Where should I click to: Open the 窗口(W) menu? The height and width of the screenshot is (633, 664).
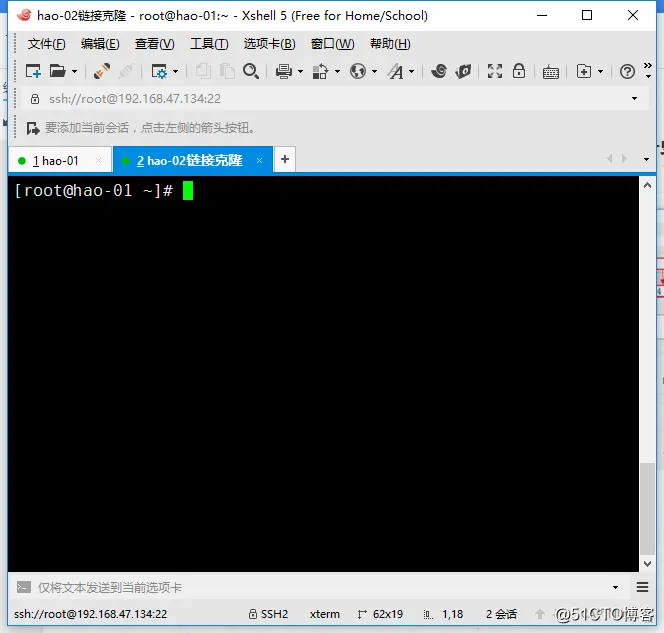[x=332, y=44]
